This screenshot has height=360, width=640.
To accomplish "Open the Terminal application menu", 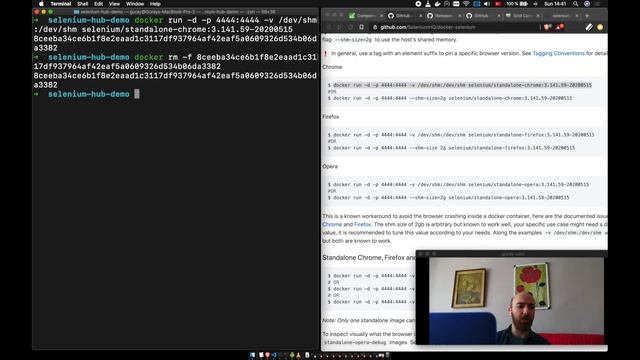I will (x=60, y=4).
